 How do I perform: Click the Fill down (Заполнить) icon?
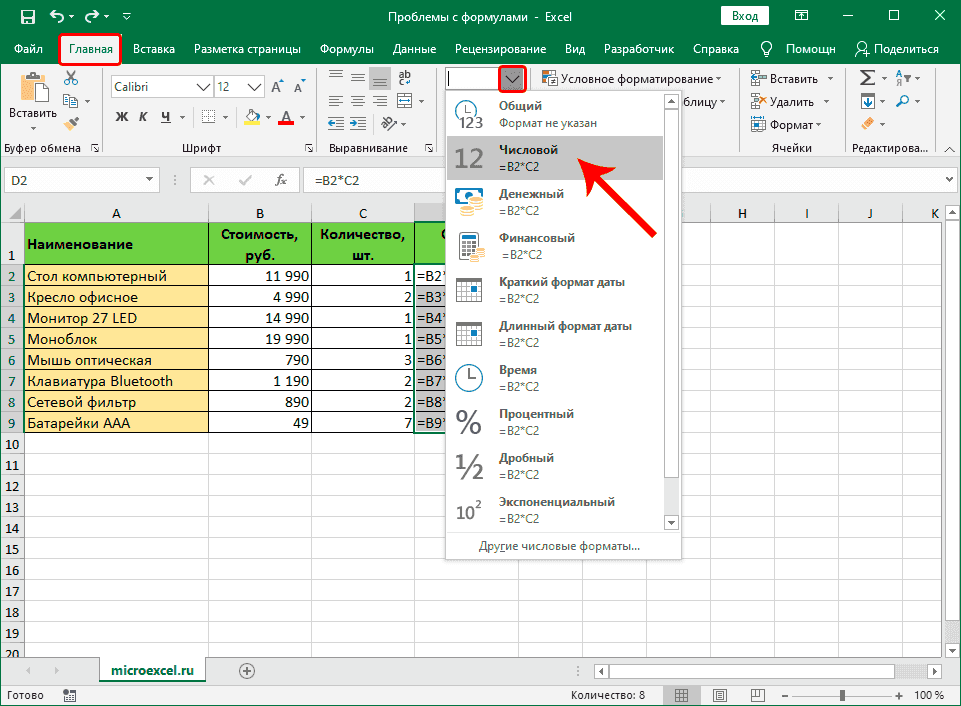point(868,101)
